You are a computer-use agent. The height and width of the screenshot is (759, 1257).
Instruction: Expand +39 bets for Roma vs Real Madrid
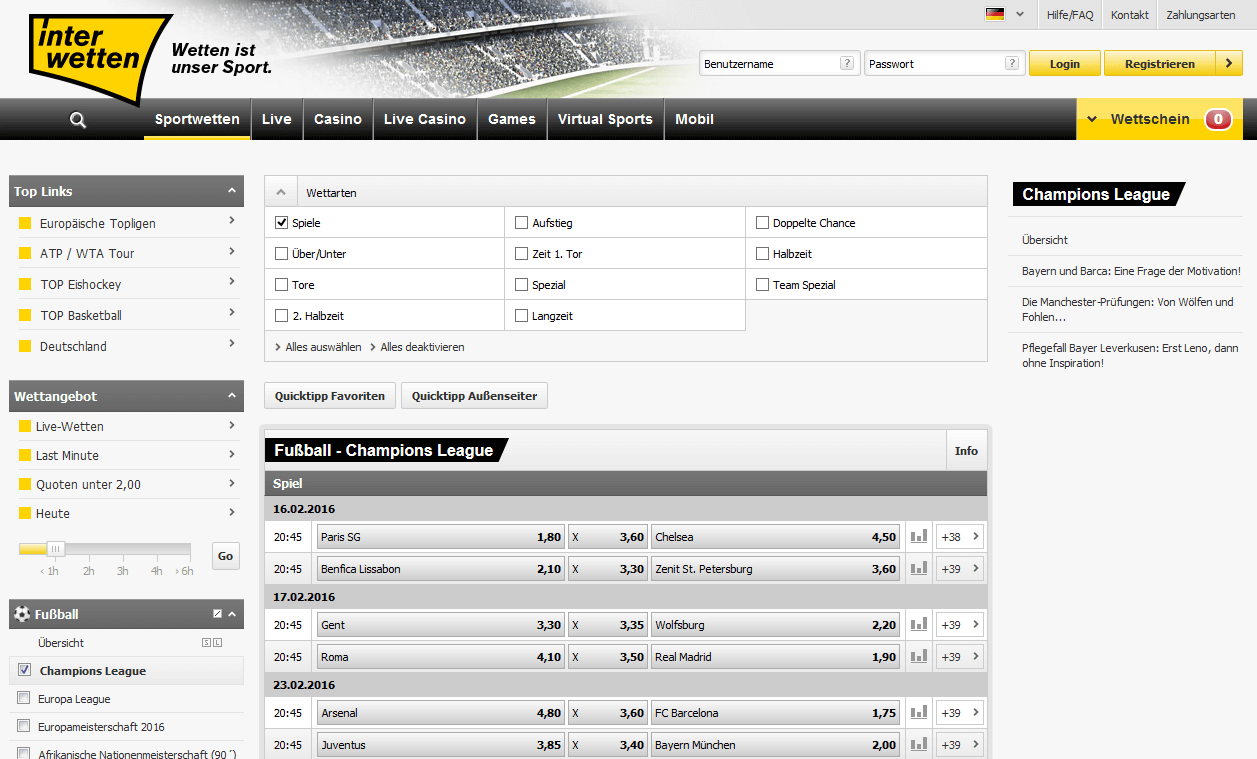pos(960,657)
